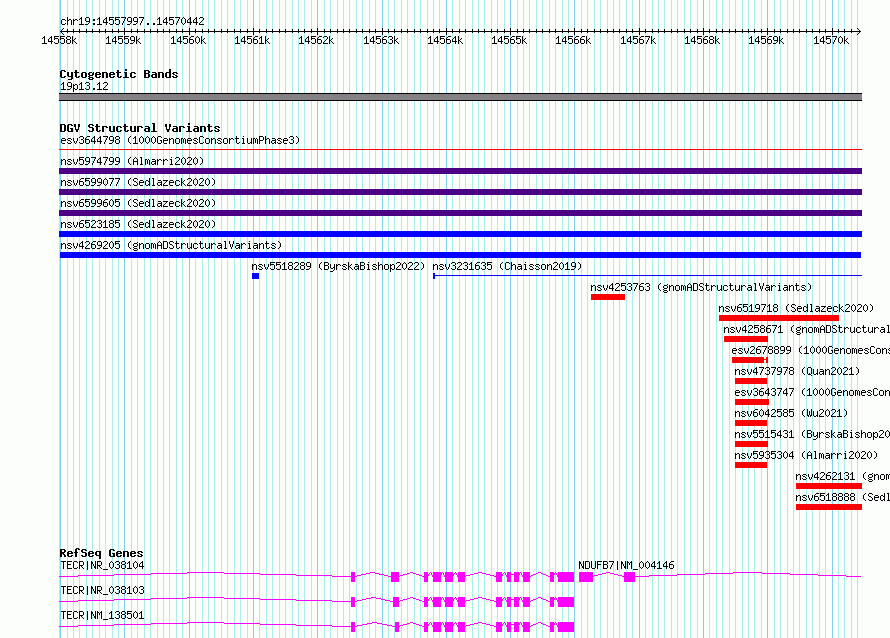This screenshot has height=638, width=890.
Task: Click the small blue nsv5518289 variant square
Action: [x=255, y=276]
